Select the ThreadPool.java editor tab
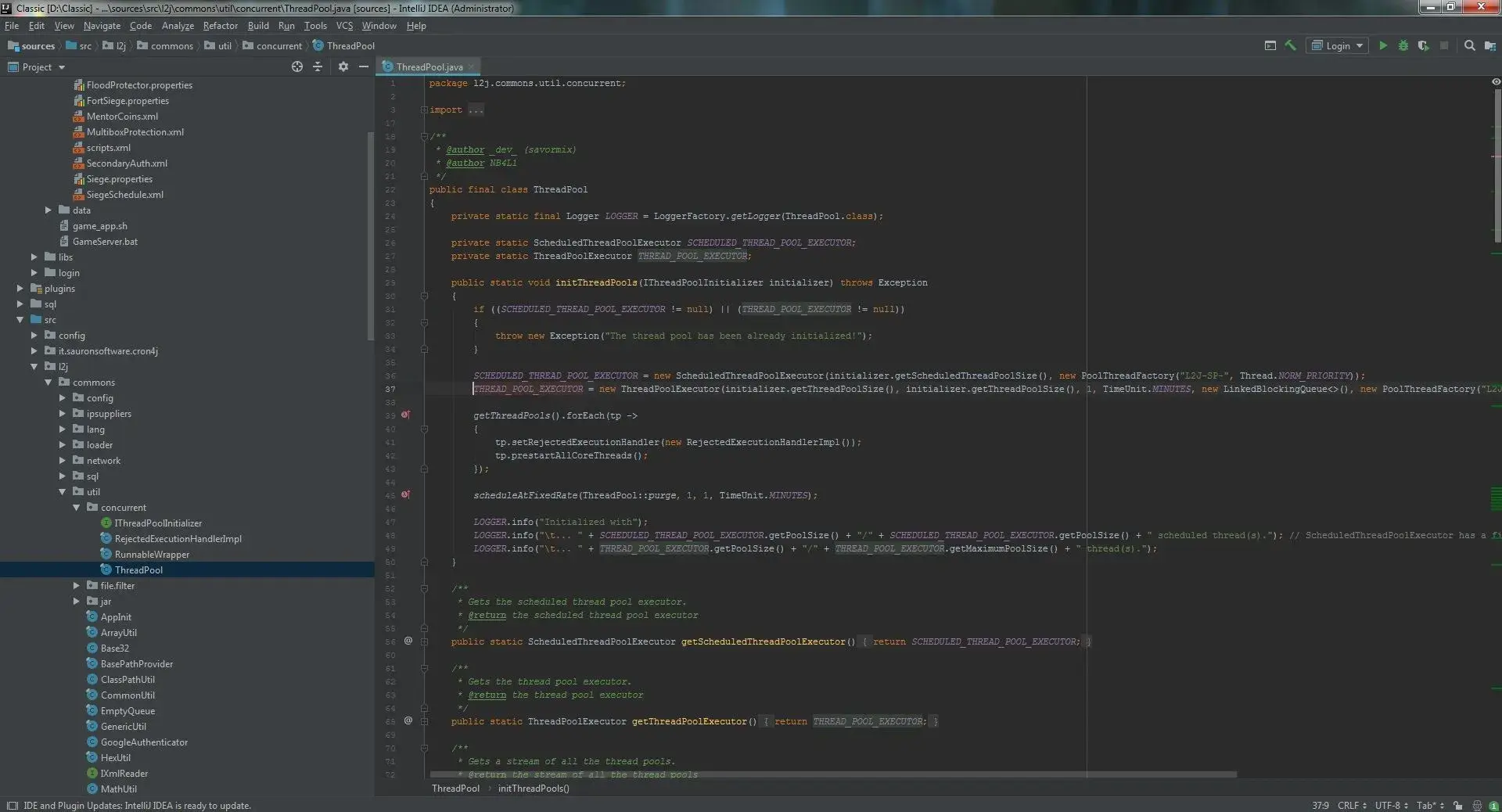Viewport: 1502px width, 812px height. point(429,66)
